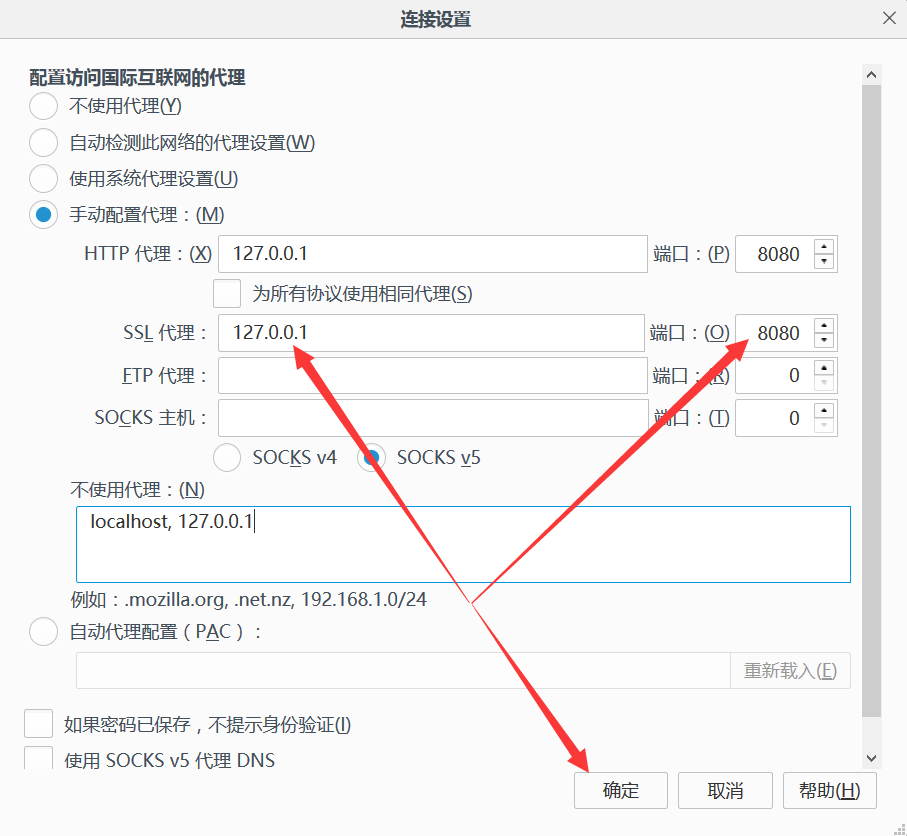Click the FTP 代理 address field

pyautogui.click(x=432, y=376)
